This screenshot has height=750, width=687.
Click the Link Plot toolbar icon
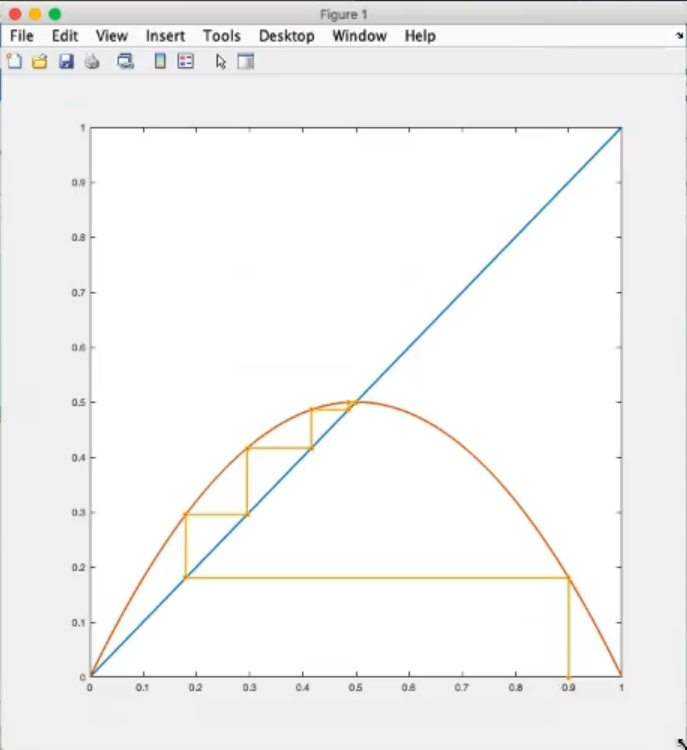click(x=125, y=62)
